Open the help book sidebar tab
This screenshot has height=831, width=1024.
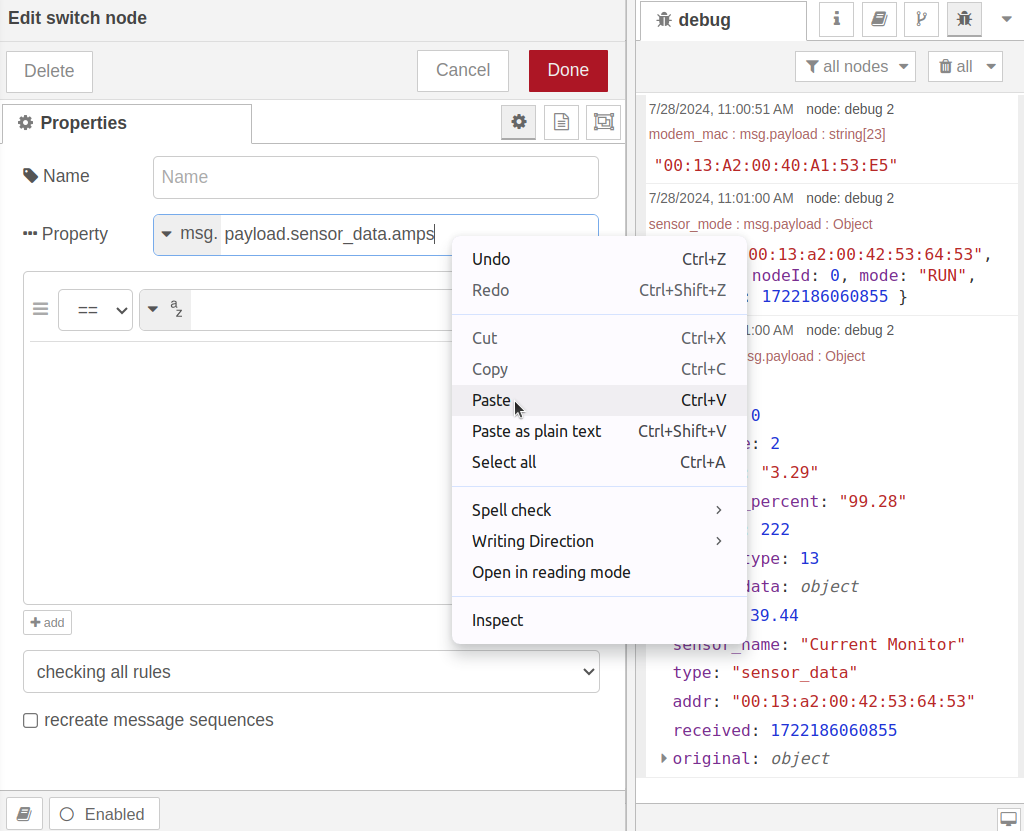(x=879, y=19)
